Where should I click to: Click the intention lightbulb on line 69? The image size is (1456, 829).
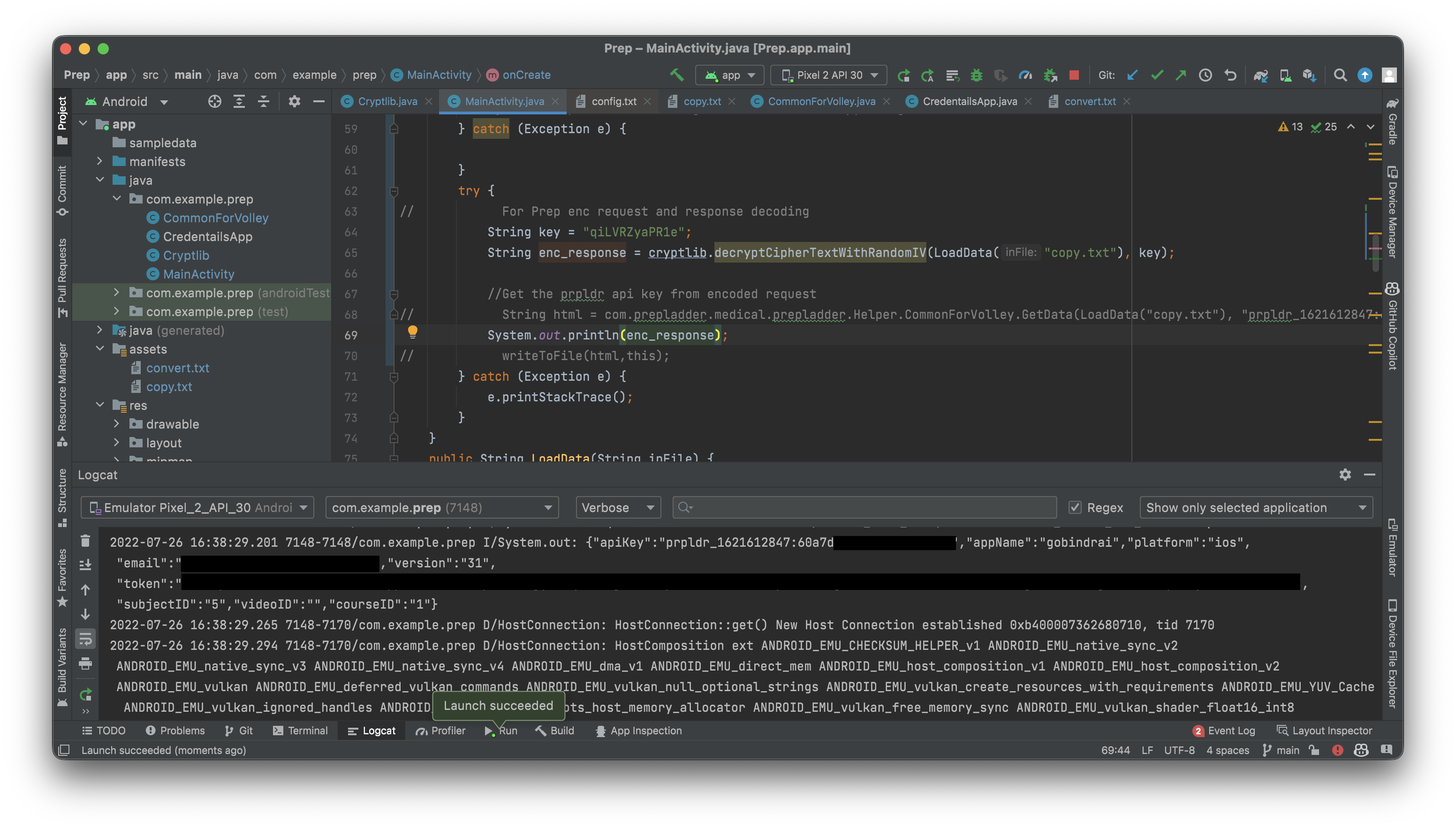pos(412,332)
